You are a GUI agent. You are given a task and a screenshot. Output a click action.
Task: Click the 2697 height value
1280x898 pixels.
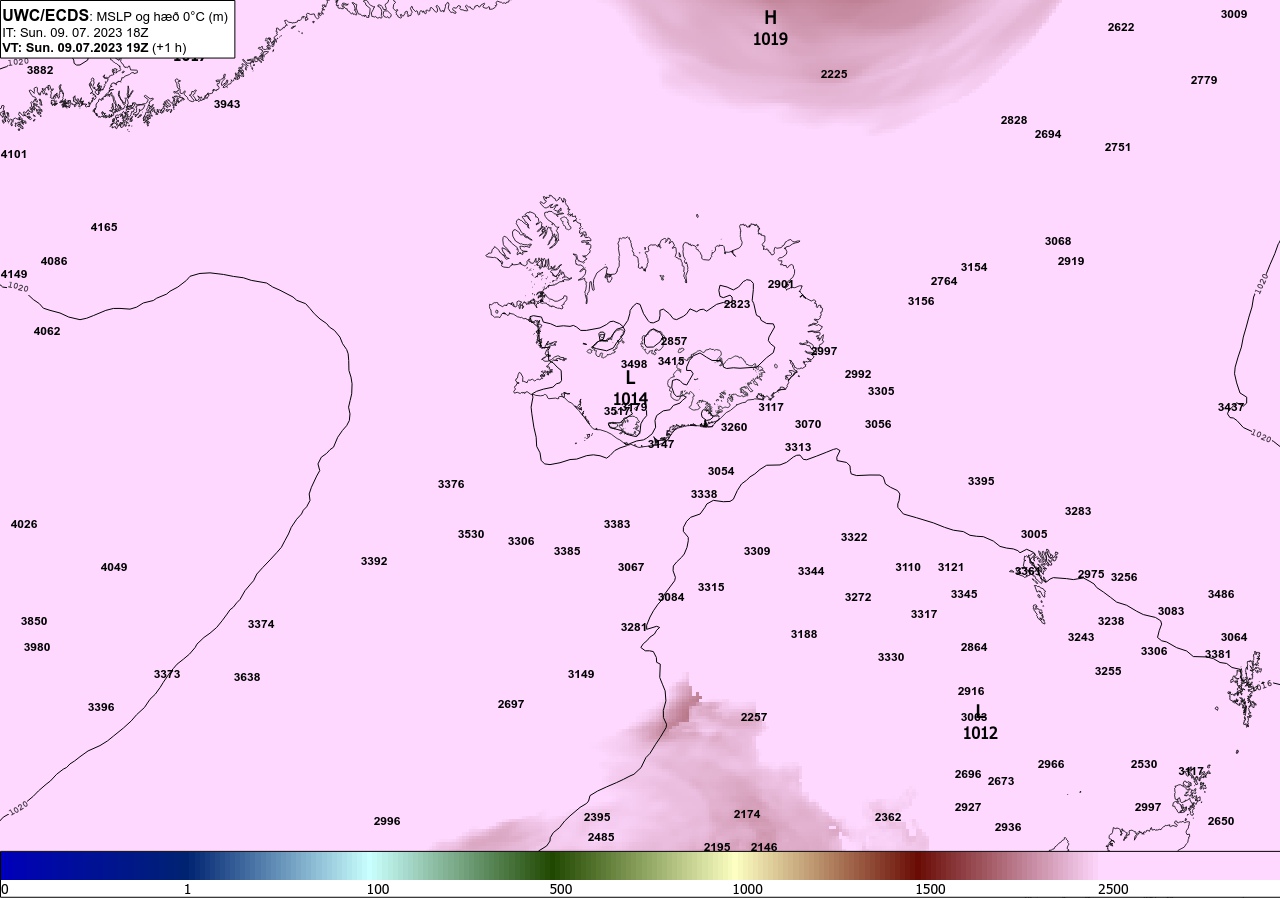pos(511,704)
